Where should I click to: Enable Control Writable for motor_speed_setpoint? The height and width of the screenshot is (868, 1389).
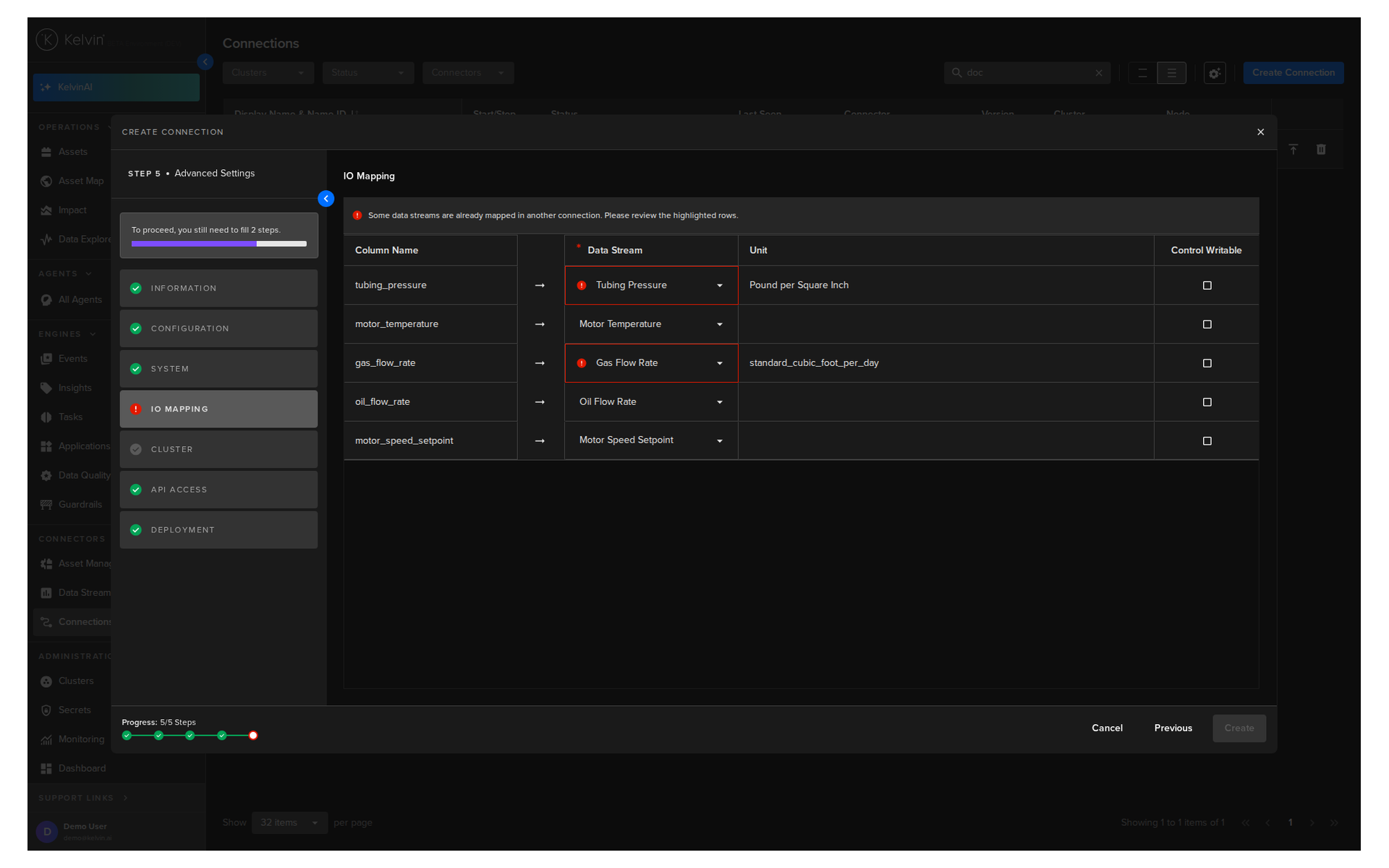[1207, 441]
